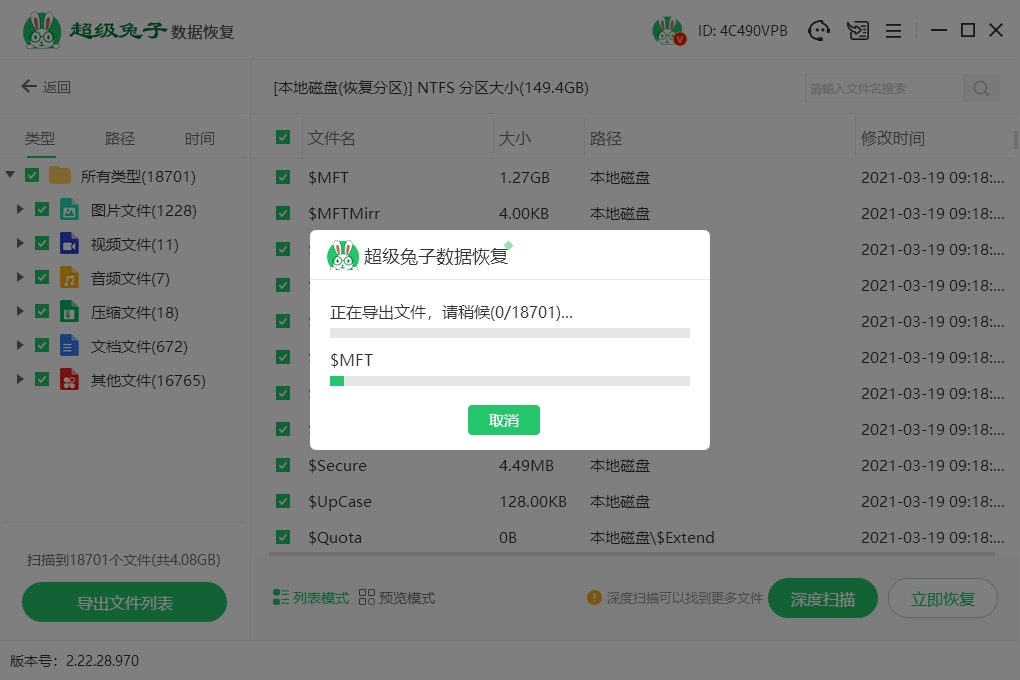
Task: Click the audio files music icon
Action: pyautogui.click(x=69, y=278)
